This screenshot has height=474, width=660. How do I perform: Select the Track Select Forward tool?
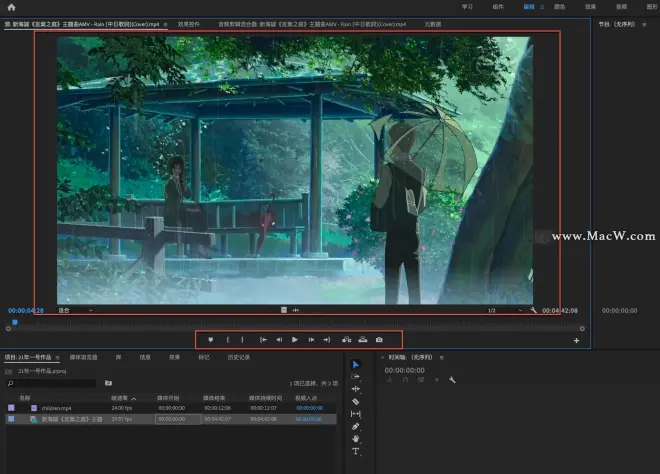tap(356, 377)
